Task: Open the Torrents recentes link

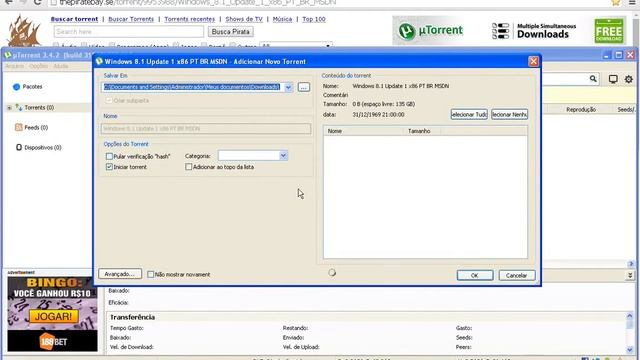Action: 189,19
